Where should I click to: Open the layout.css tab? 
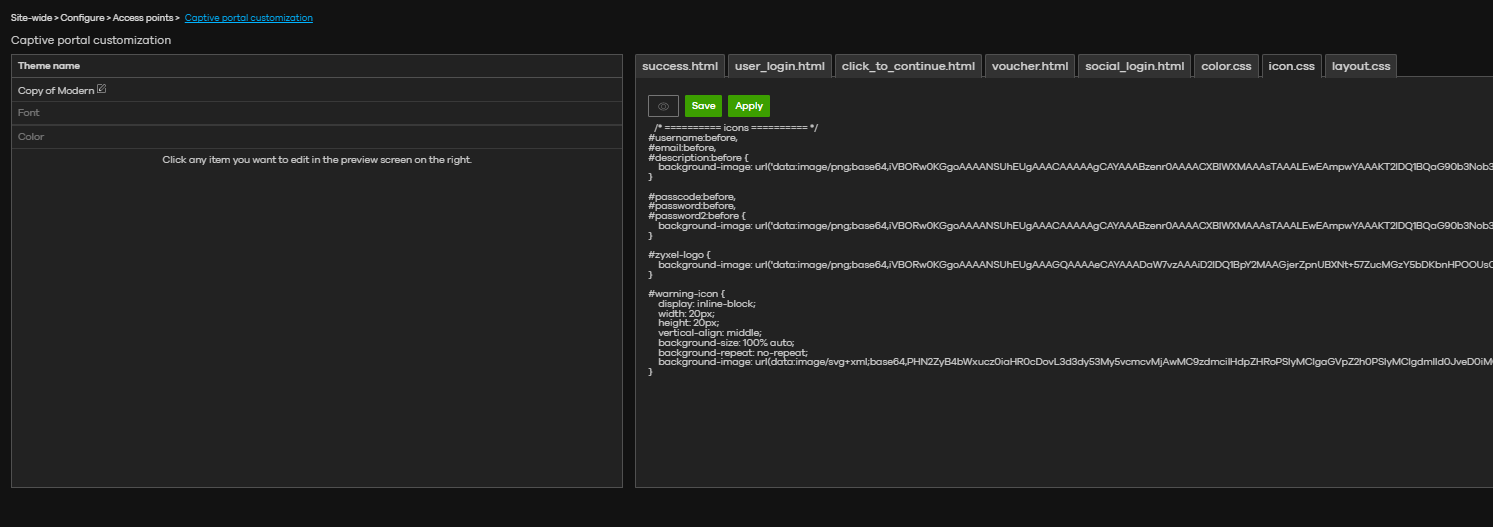(1360, 67)
